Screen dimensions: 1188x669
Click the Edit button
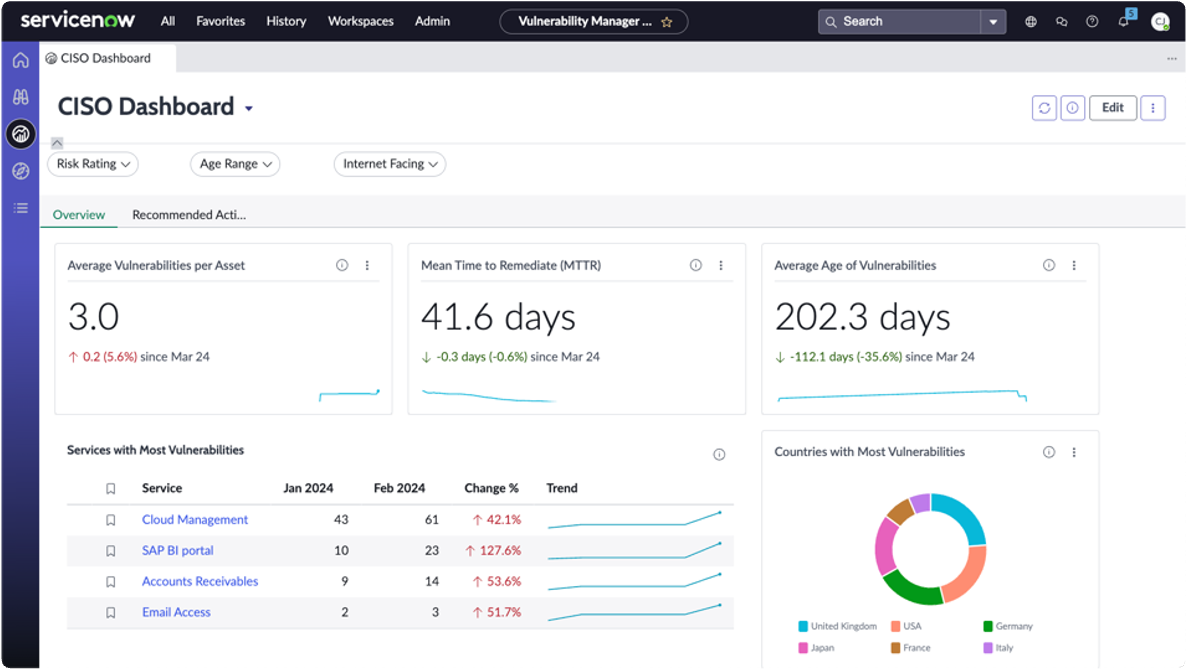pos(1112,108)
